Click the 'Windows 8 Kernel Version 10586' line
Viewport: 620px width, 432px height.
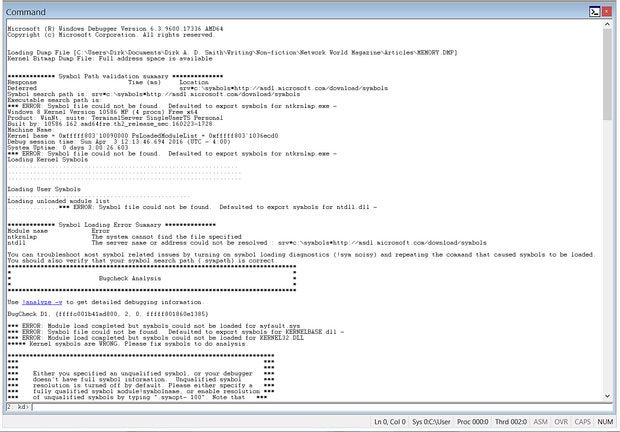(102, 112)
